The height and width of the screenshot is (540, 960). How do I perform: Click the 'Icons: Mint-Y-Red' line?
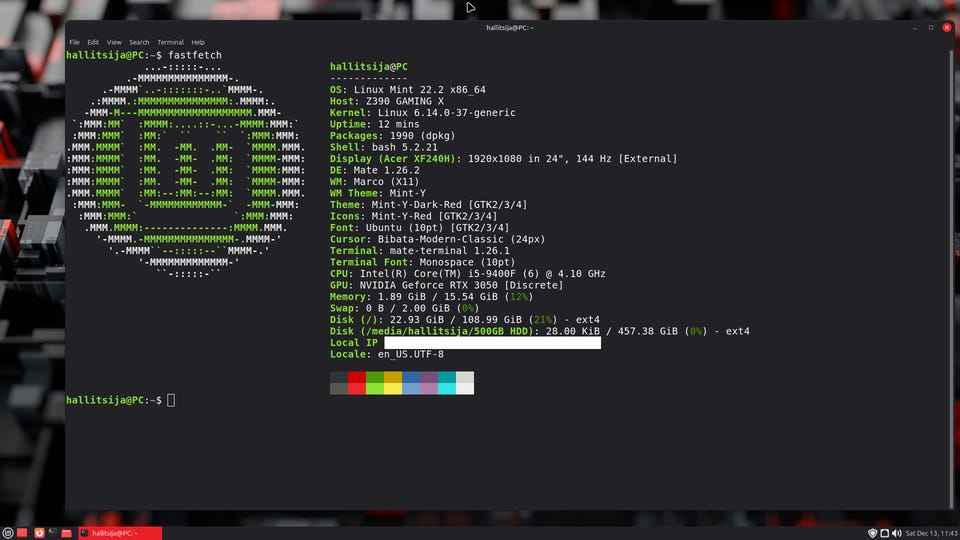coord(413,216)
